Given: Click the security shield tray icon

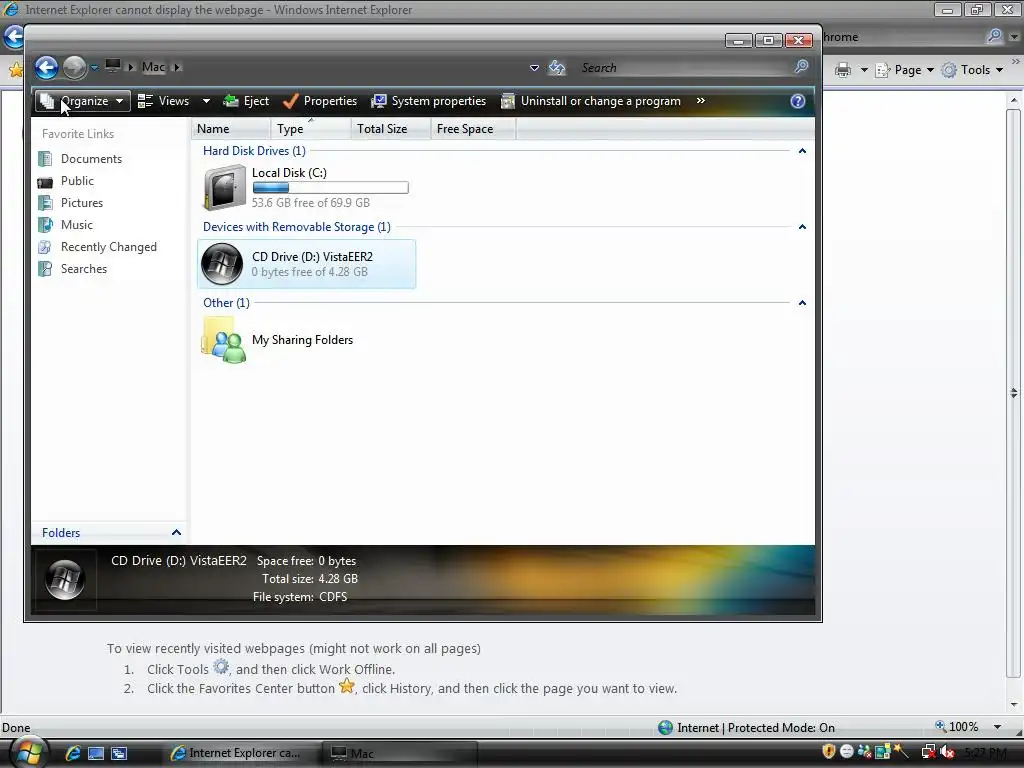Looking at the screenshot, I should [829, 752].
